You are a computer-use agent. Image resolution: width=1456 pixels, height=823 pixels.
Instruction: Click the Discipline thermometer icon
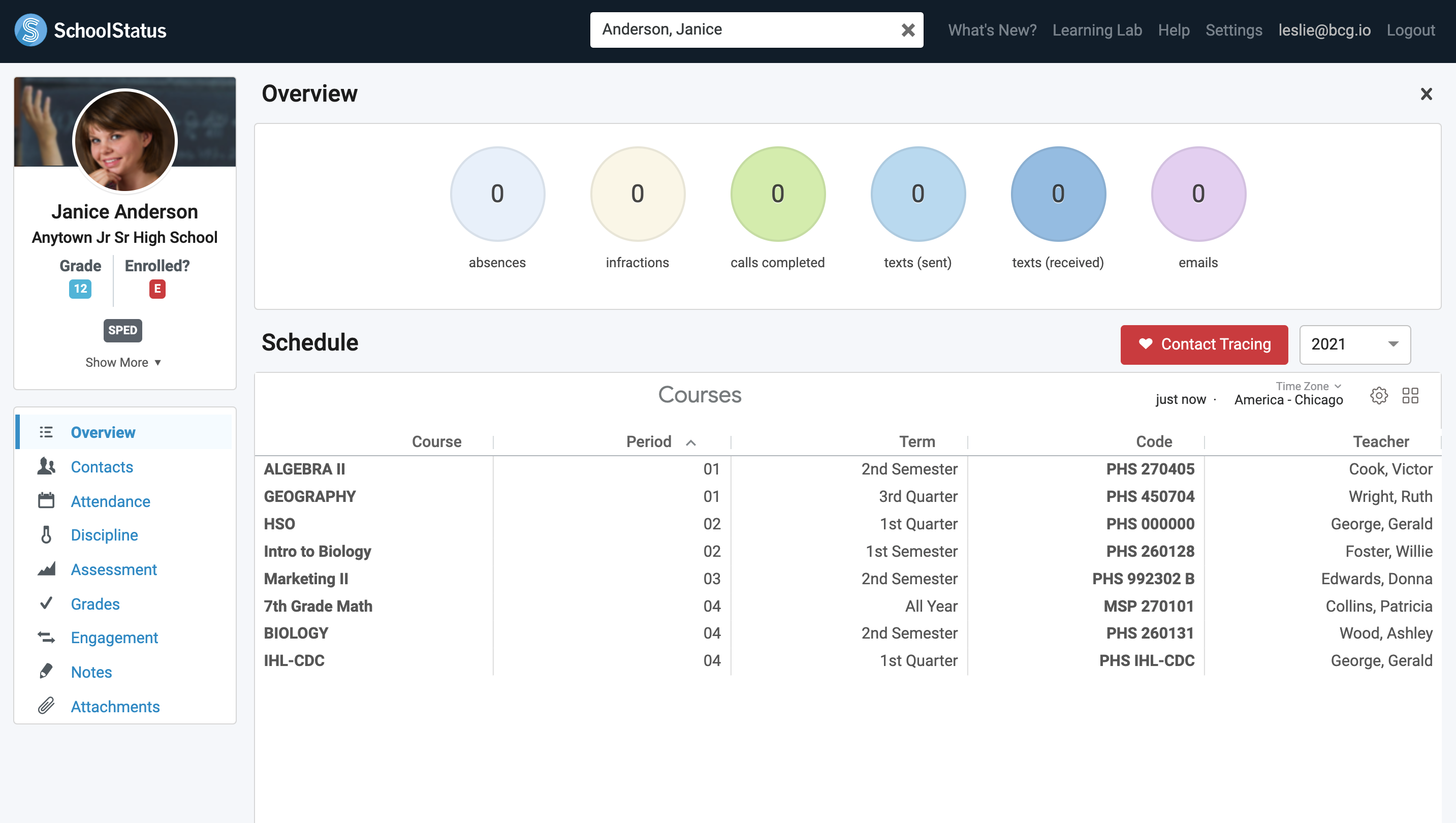click(x=46, y=535)
